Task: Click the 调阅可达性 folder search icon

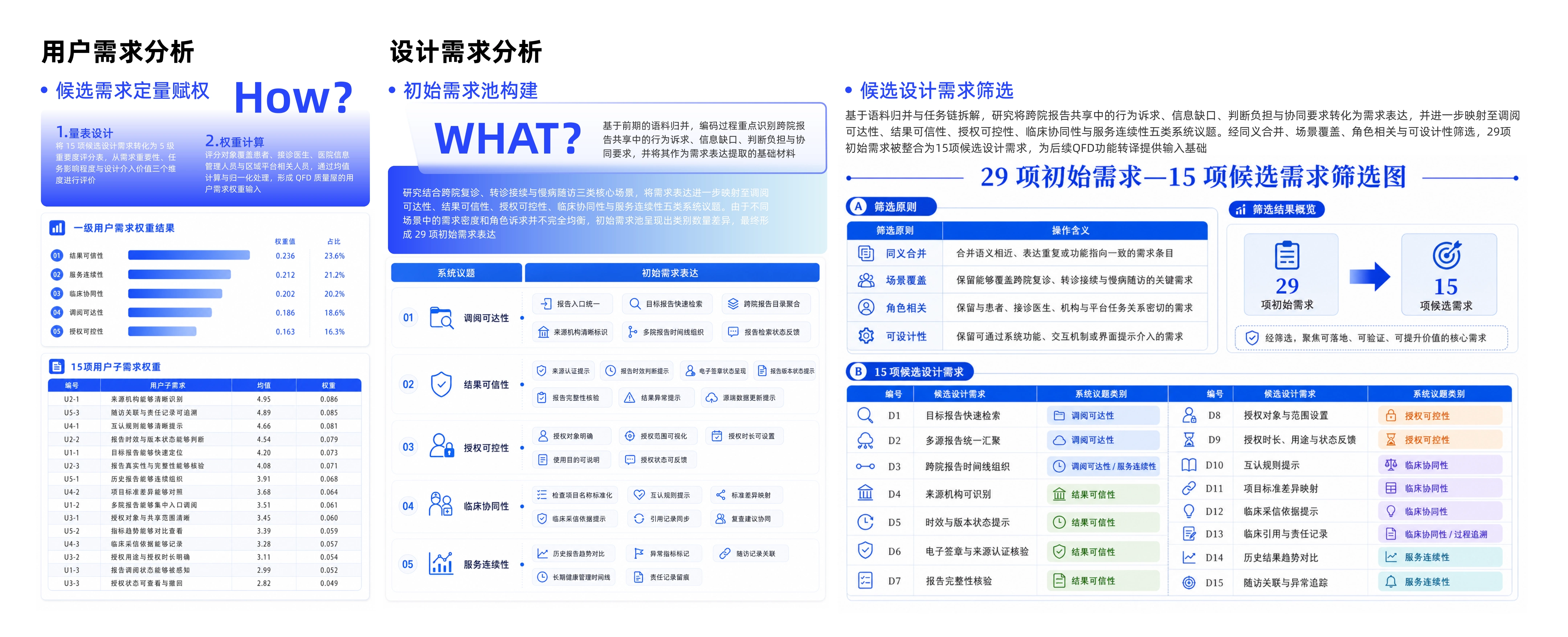Action: pos(441,317)
